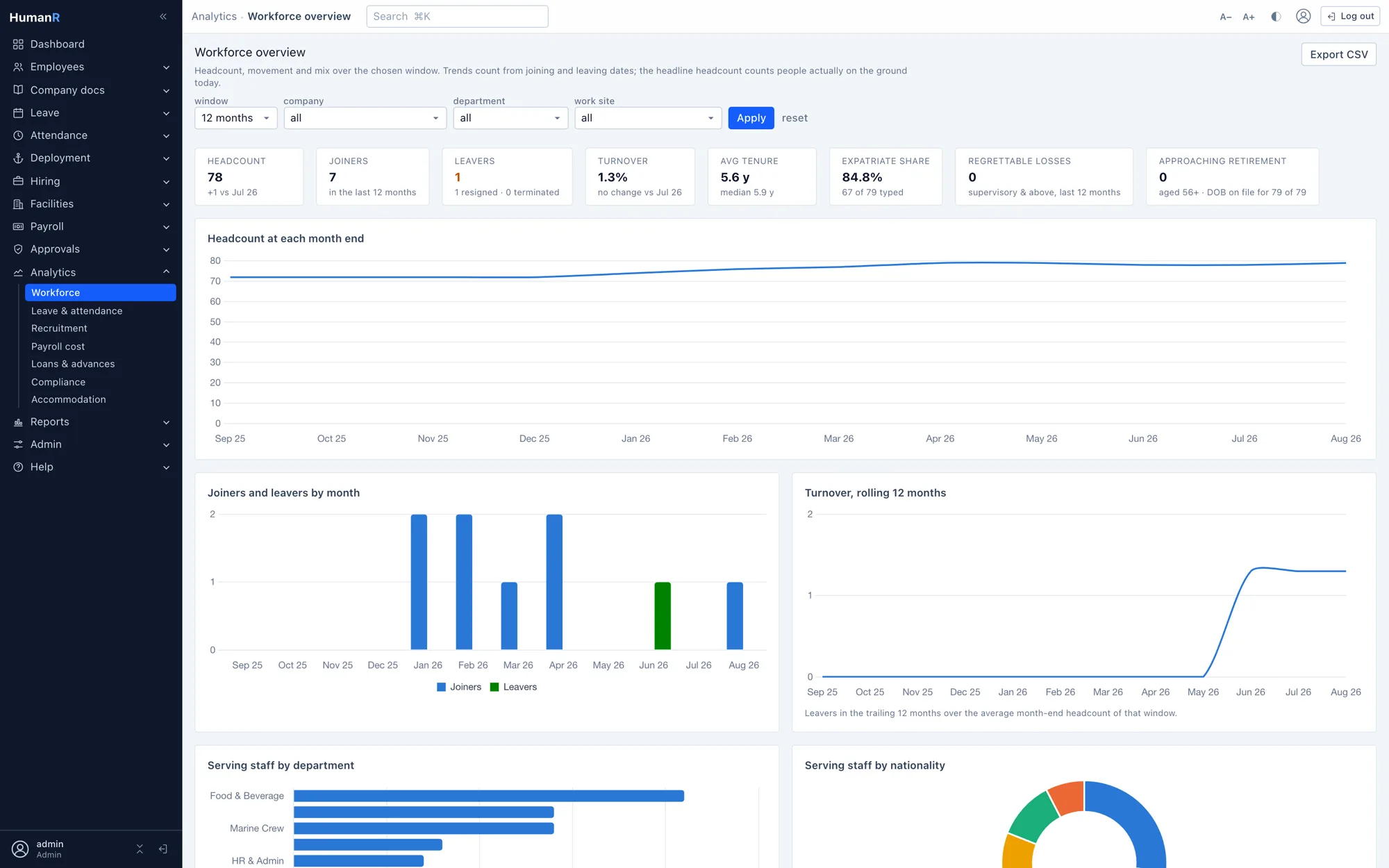1389x868 pixels.
Task: Click the Expatriate share stat card
Action: (x=885, y=176)
